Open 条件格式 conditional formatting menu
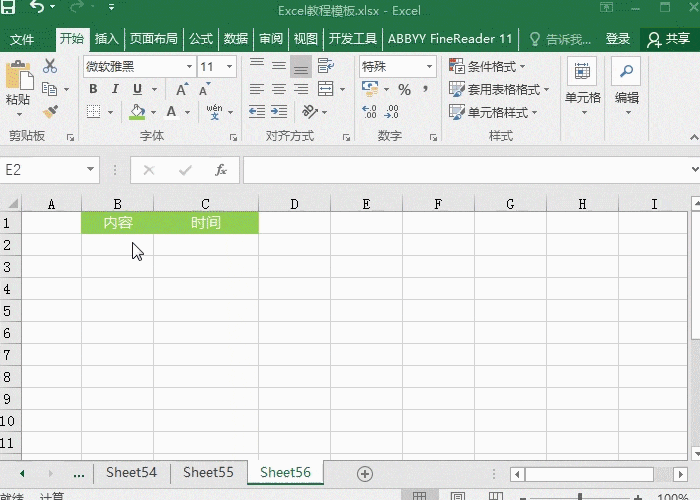The height and width of the screenshot is (500, 700). click(x=487, y=67)
